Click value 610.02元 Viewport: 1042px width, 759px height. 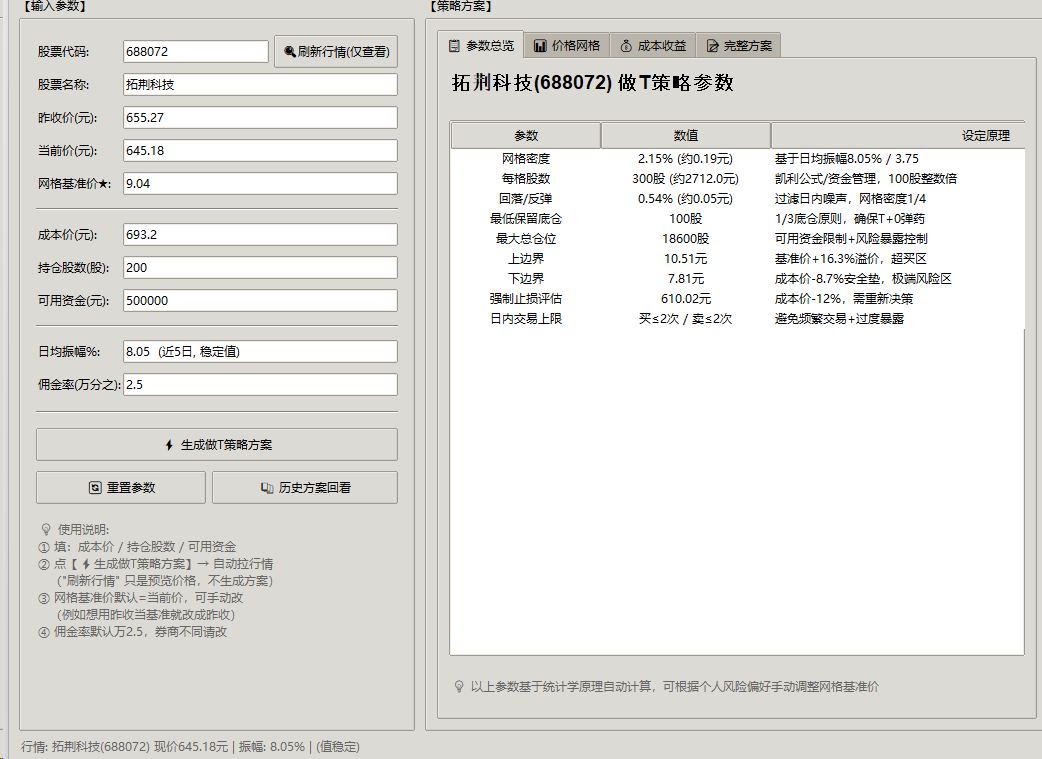685,298
